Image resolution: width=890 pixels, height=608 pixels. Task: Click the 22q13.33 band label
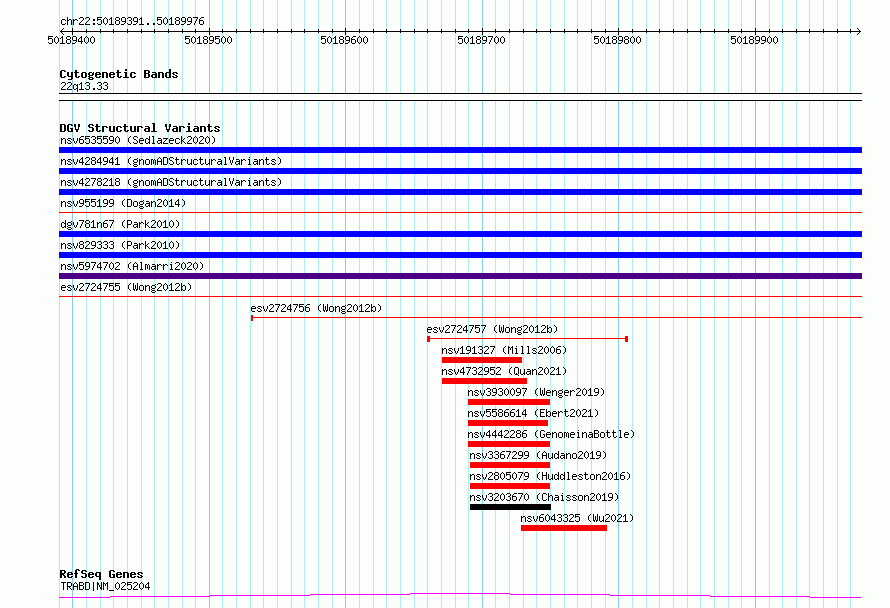point(84,86)
